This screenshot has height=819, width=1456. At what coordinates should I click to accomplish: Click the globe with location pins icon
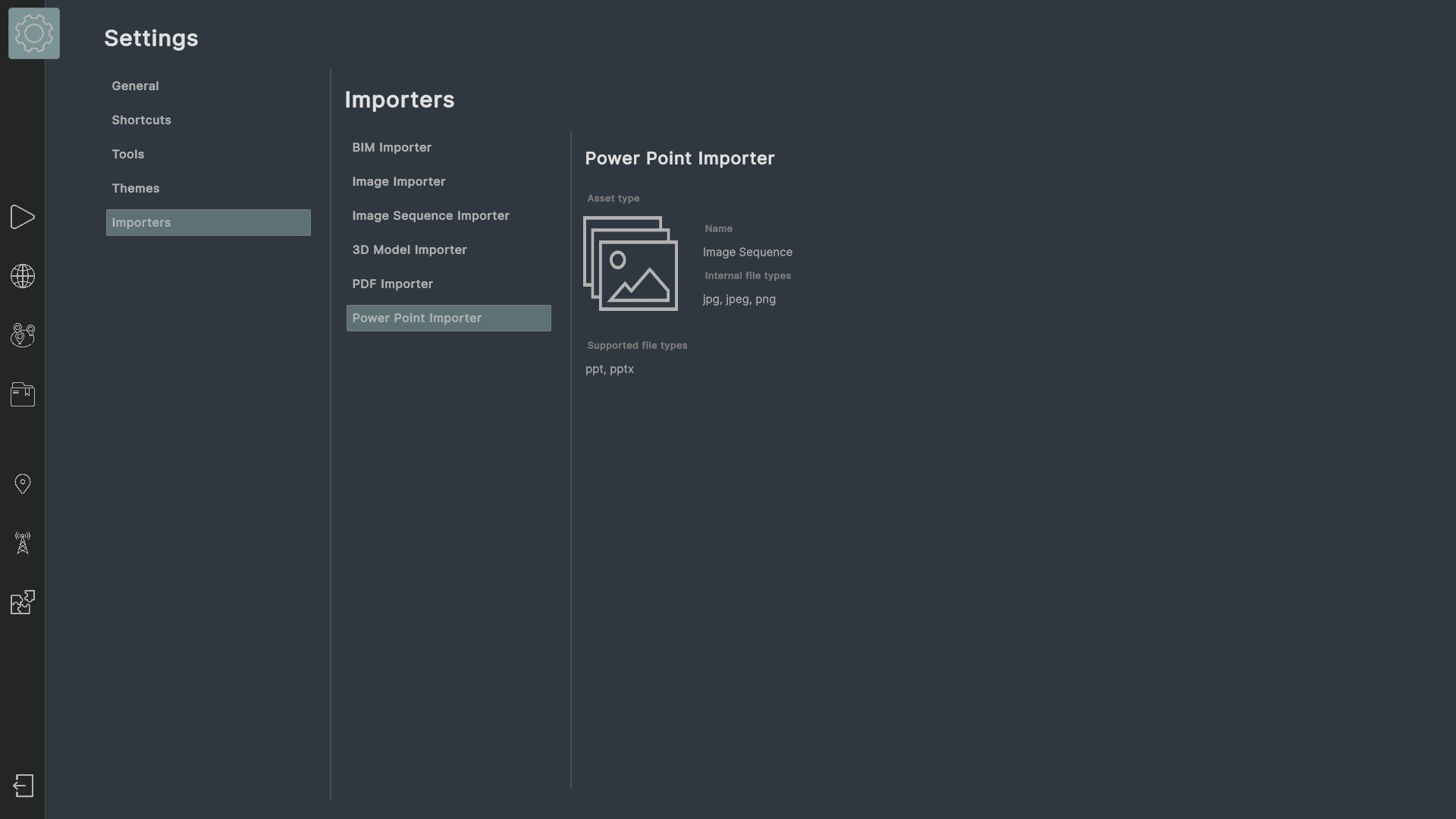tap(23, 335)
